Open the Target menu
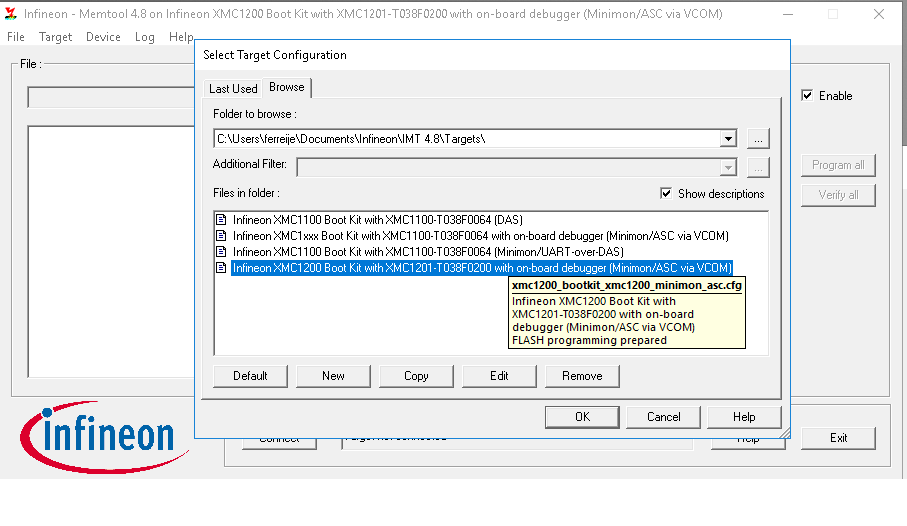Viewport: 907px width, 526px height. (x=56, y=37)
